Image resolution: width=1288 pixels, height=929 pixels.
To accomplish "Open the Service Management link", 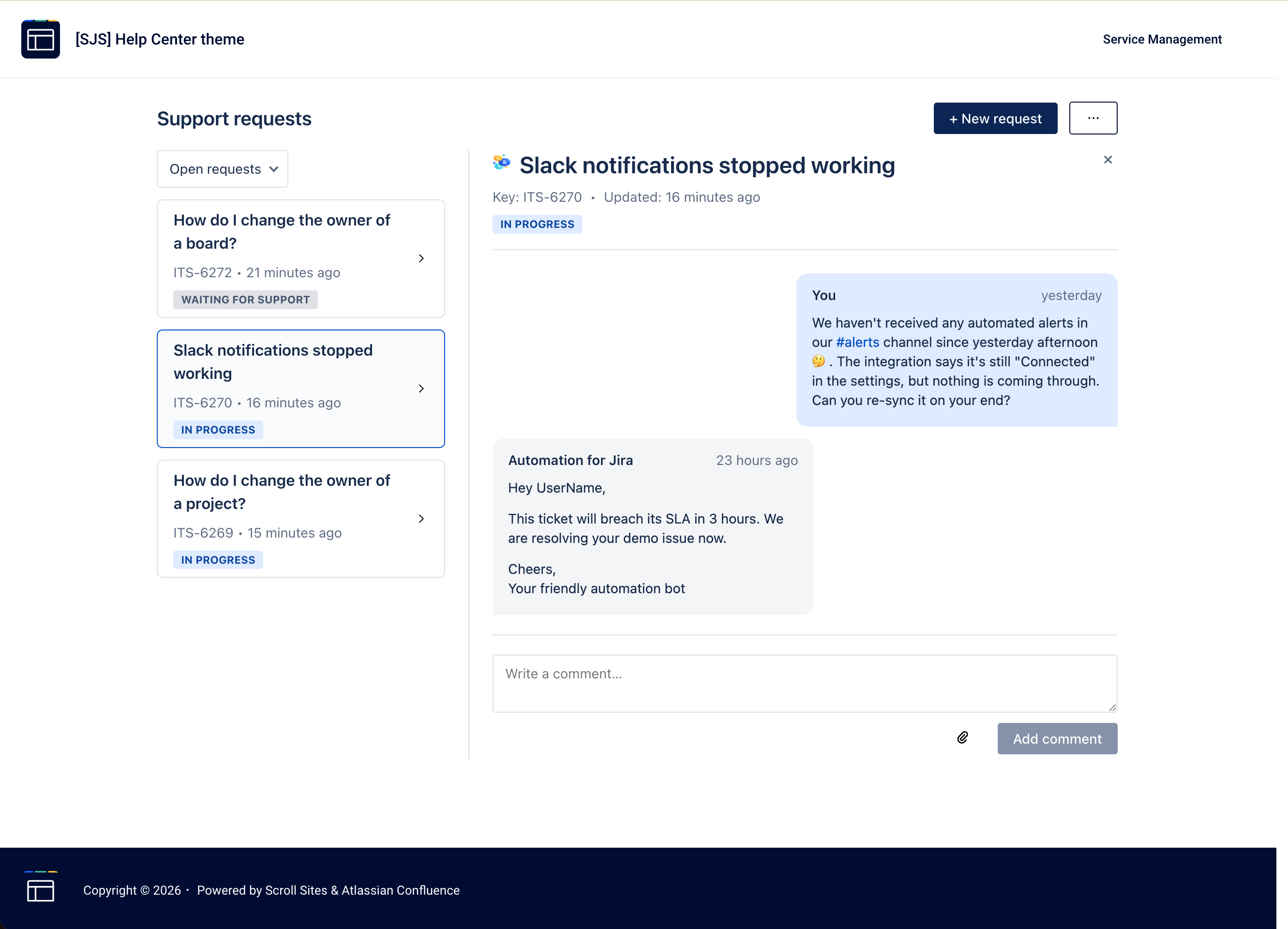I will (1161, 39).
